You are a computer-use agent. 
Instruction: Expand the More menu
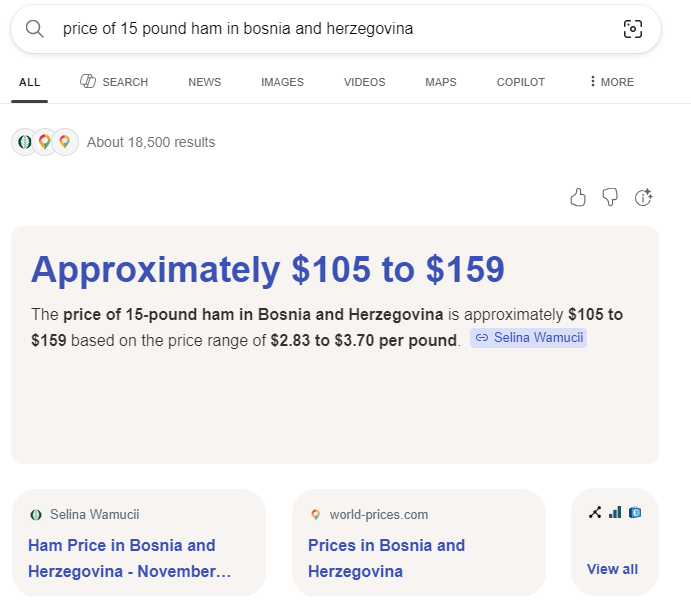click(x=611, y=82)
